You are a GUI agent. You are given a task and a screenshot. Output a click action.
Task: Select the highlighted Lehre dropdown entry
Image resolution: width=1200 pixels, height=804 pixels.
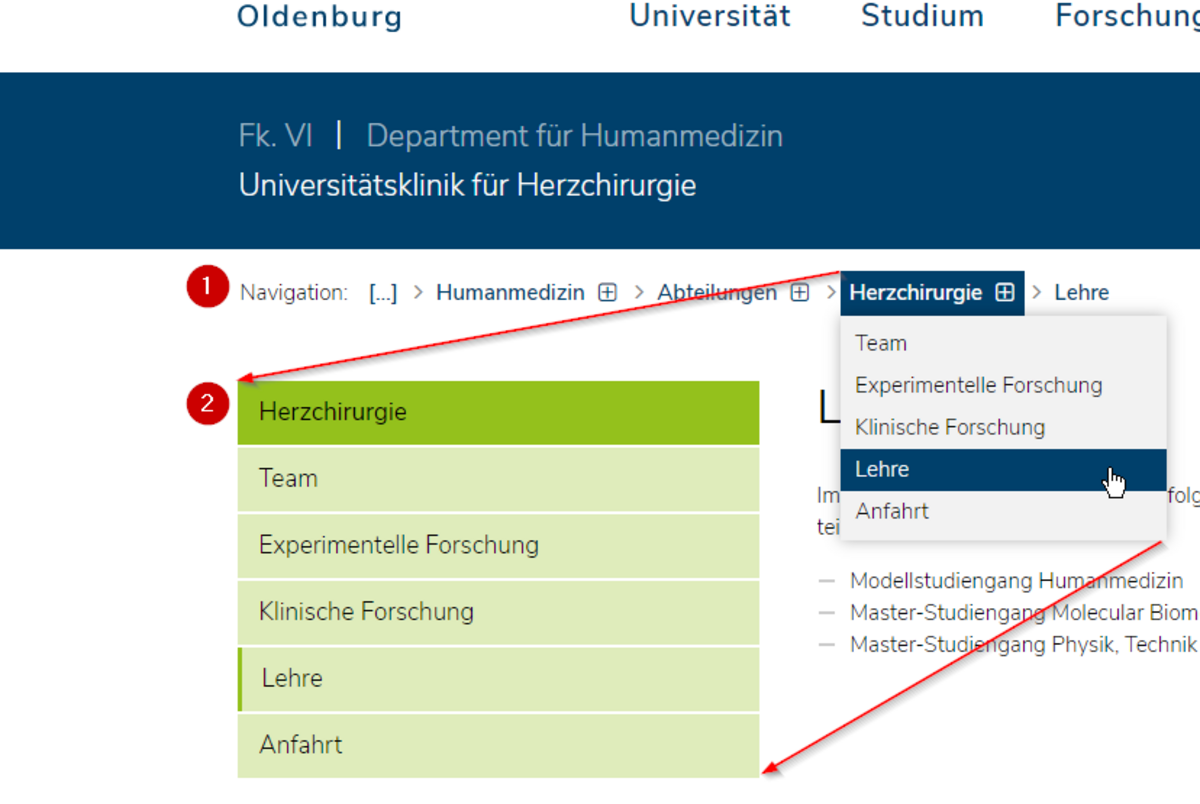point(1003,469)
